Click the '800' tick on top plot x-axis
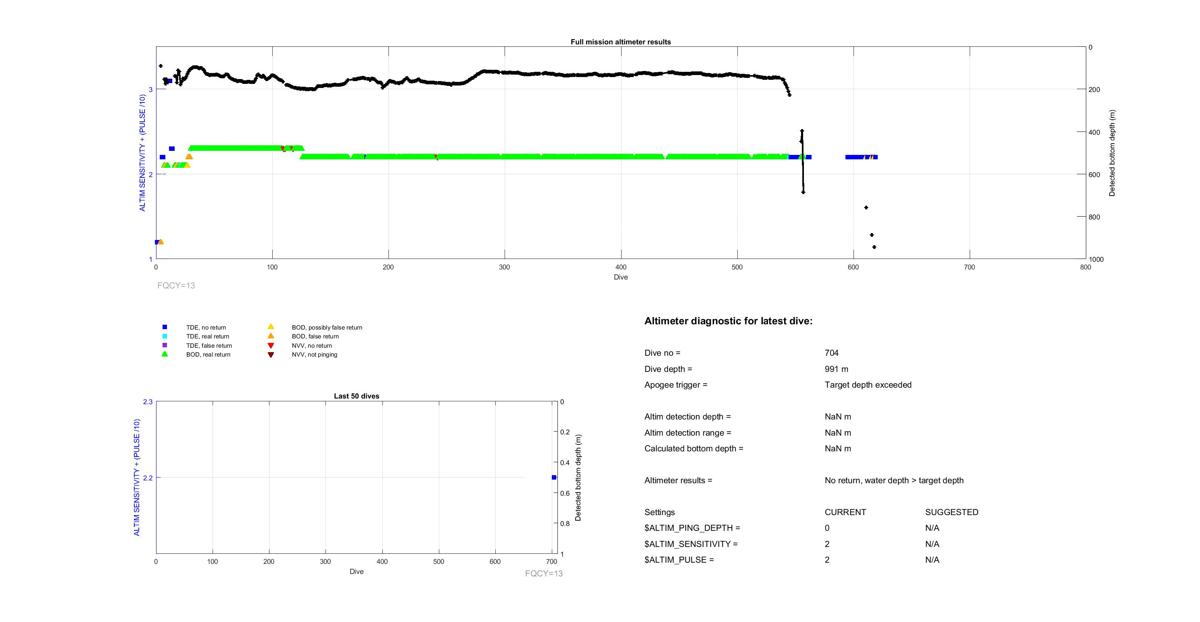 [x=1085, y=267]
